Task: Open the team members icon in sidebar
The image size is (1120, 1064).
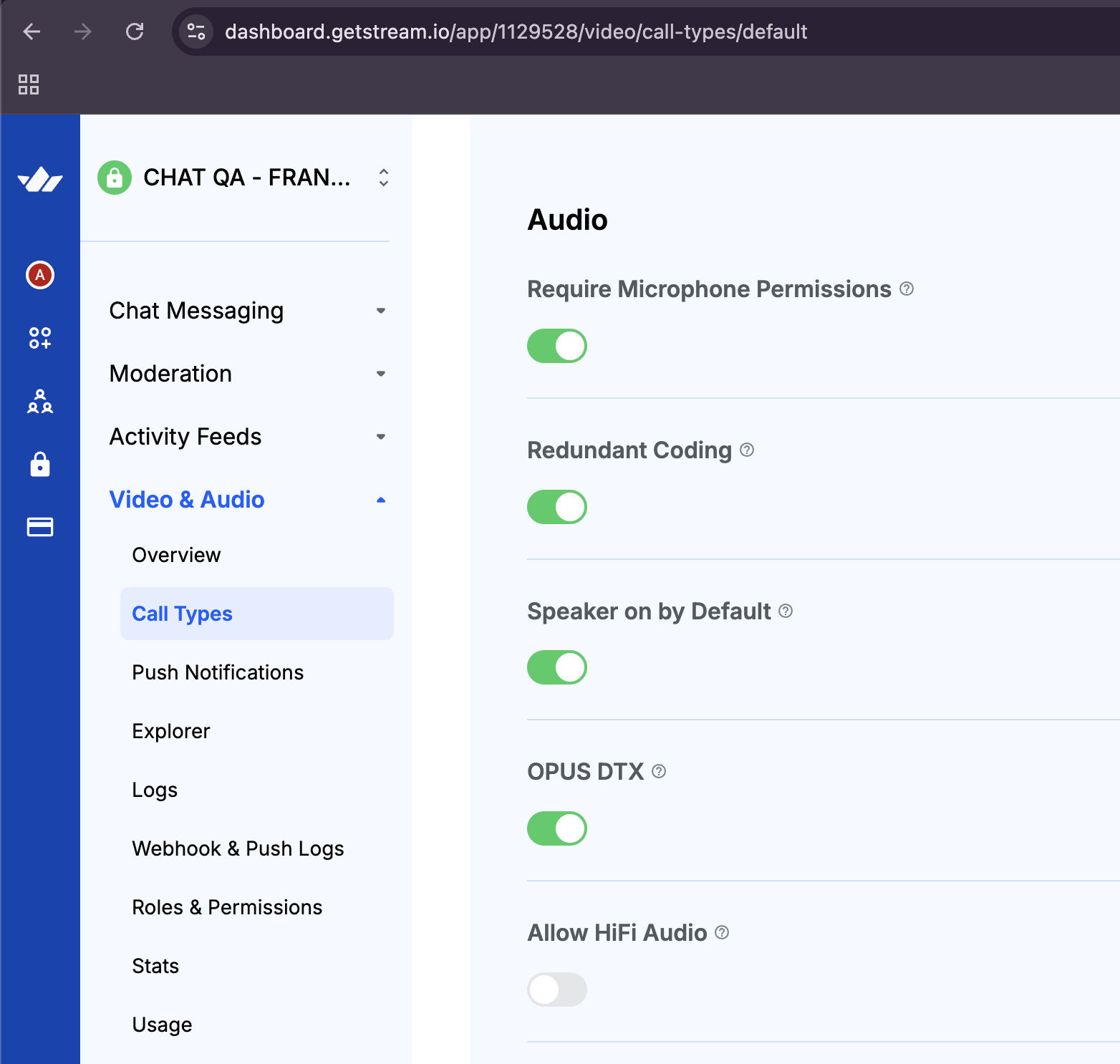Action: click(x=40, y=402)
